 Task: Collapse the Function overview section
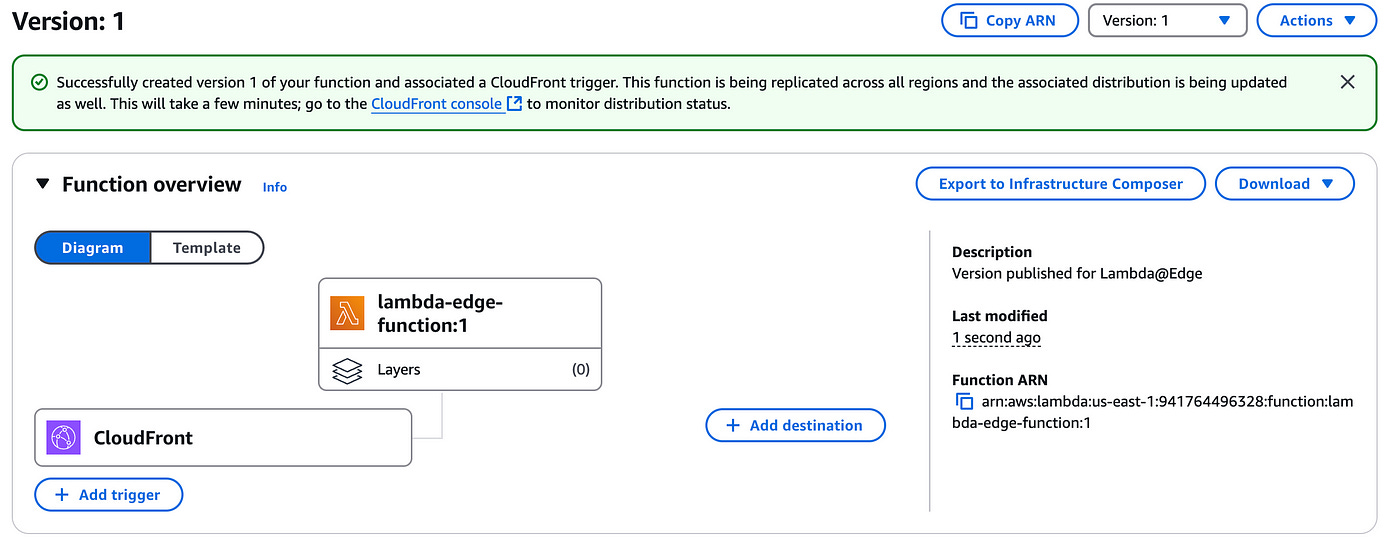coord(42,184)
